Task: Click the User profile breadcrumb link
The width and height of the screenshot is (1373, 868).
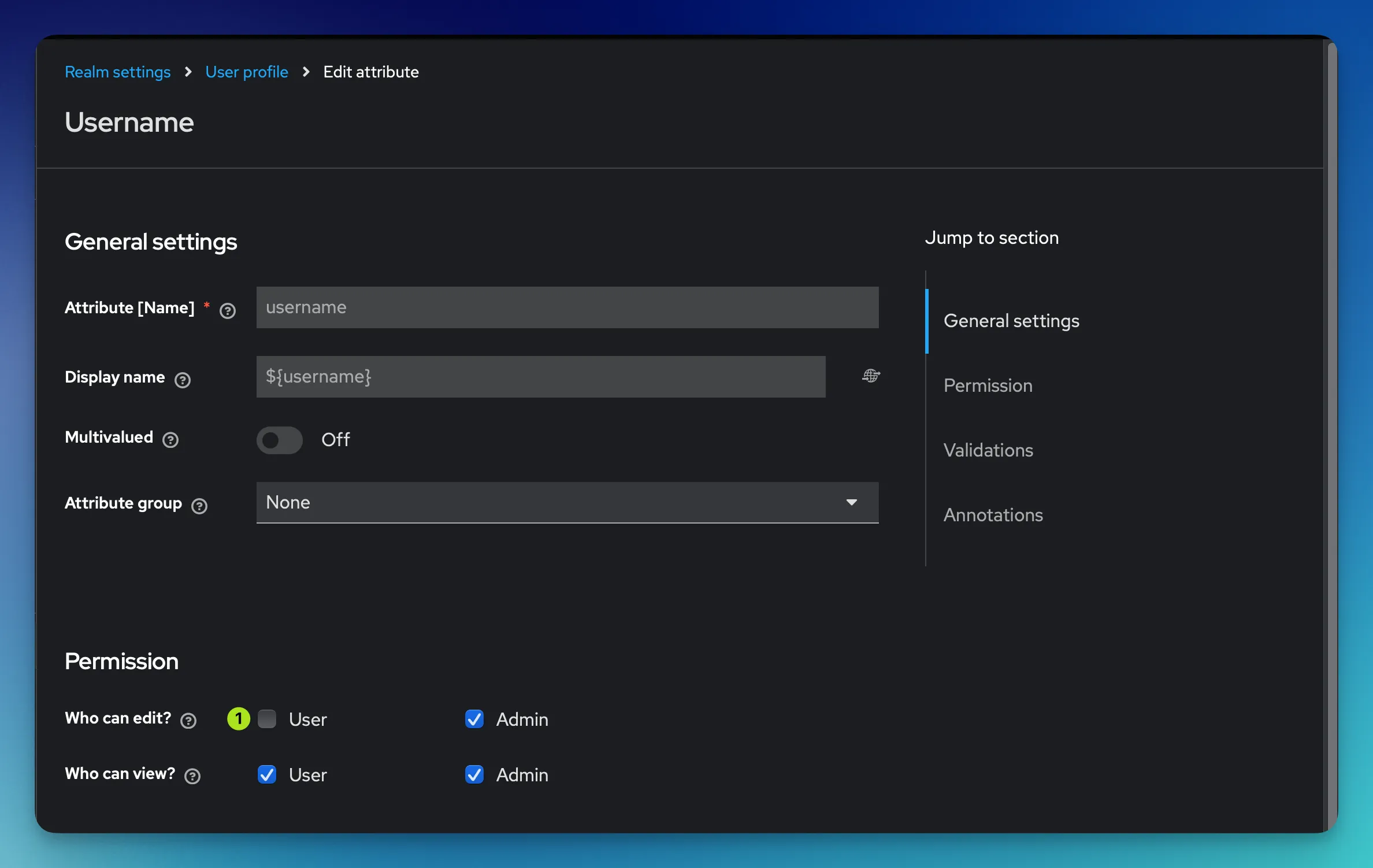Action: pyautogui.click(x=247, y=70)
